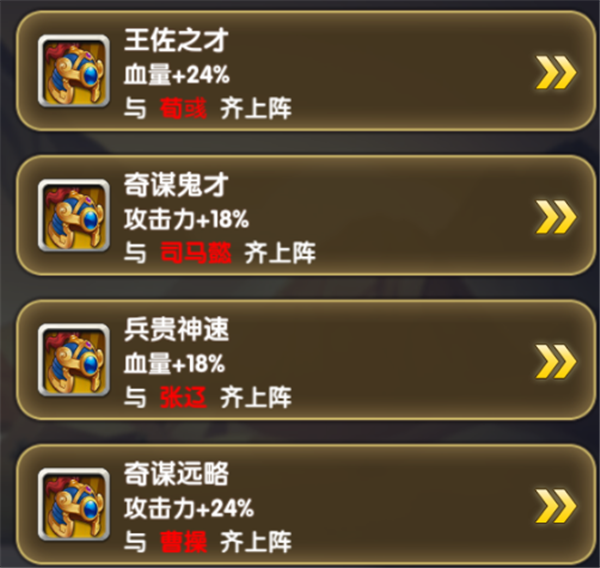600x568 pixels.
Task: Expand the 奇谋远略 entry with yellow arrows
Action: (x=556, y=506)
